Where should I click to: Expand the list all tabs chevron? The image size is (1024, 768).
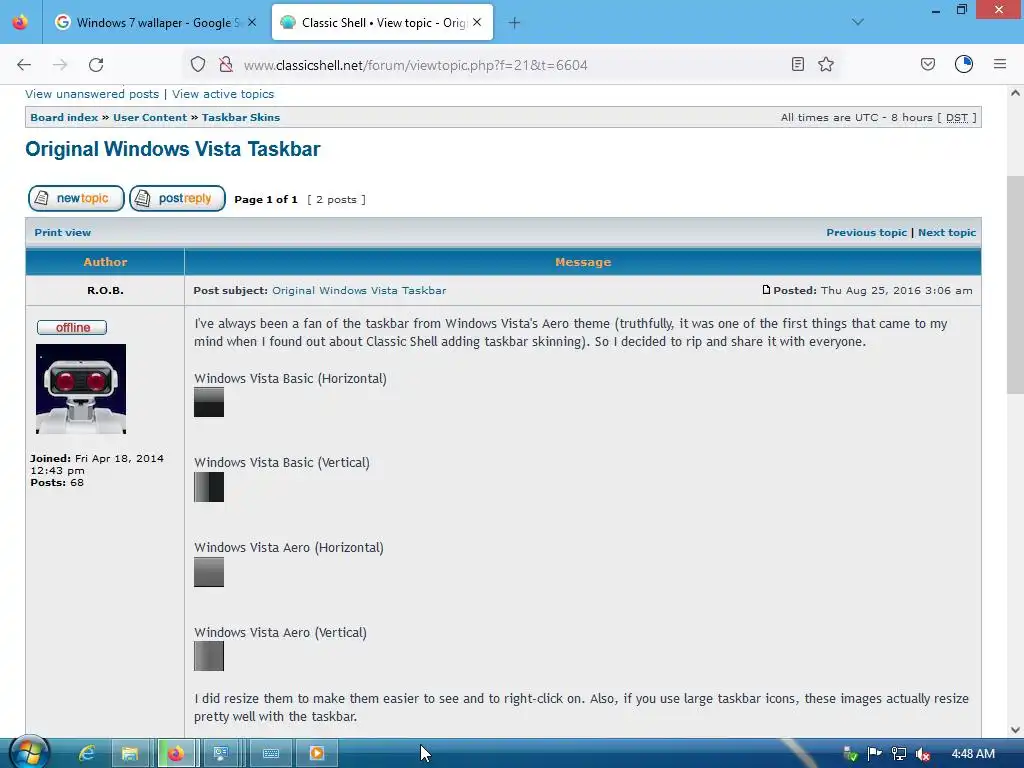[858, 22]
